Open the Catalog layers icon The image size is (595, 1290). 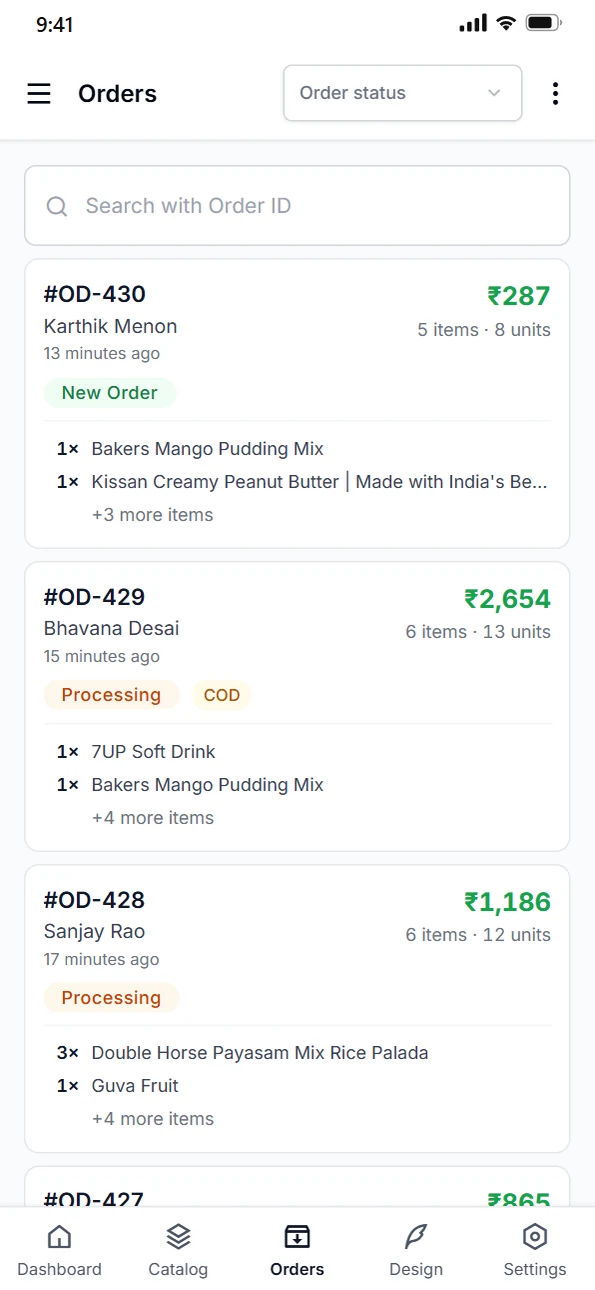coord(178,1237)
